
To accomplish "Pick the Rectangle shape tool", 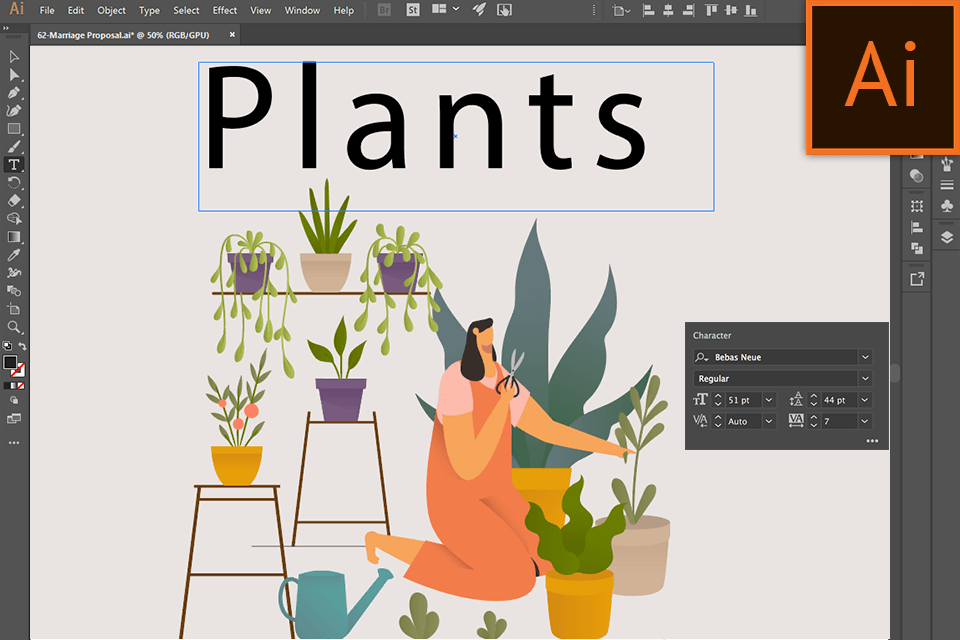I will click(14, 129).
